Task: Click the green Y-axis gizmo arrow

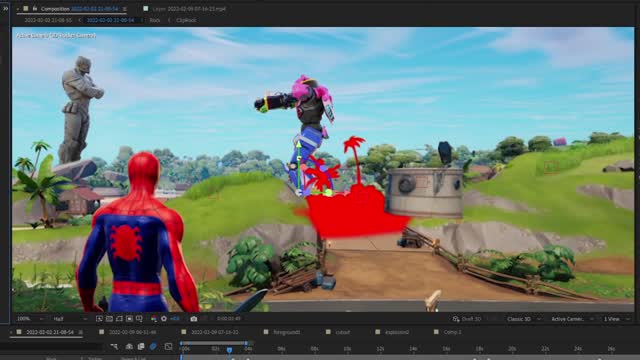Action: [x=298, y=145]
